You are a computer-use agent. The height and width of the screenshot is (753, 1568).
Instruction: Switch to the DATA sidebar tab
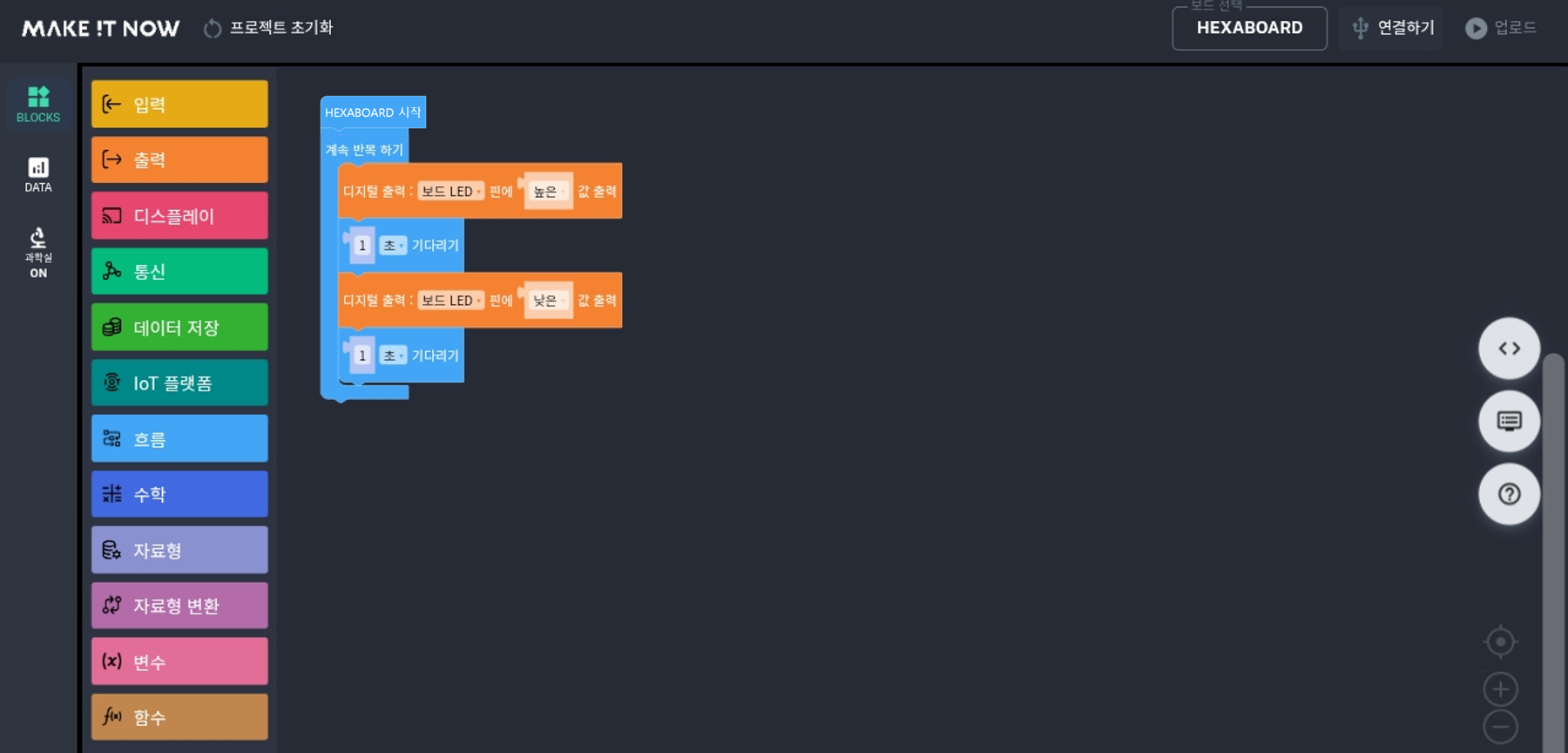coord(38,174)
